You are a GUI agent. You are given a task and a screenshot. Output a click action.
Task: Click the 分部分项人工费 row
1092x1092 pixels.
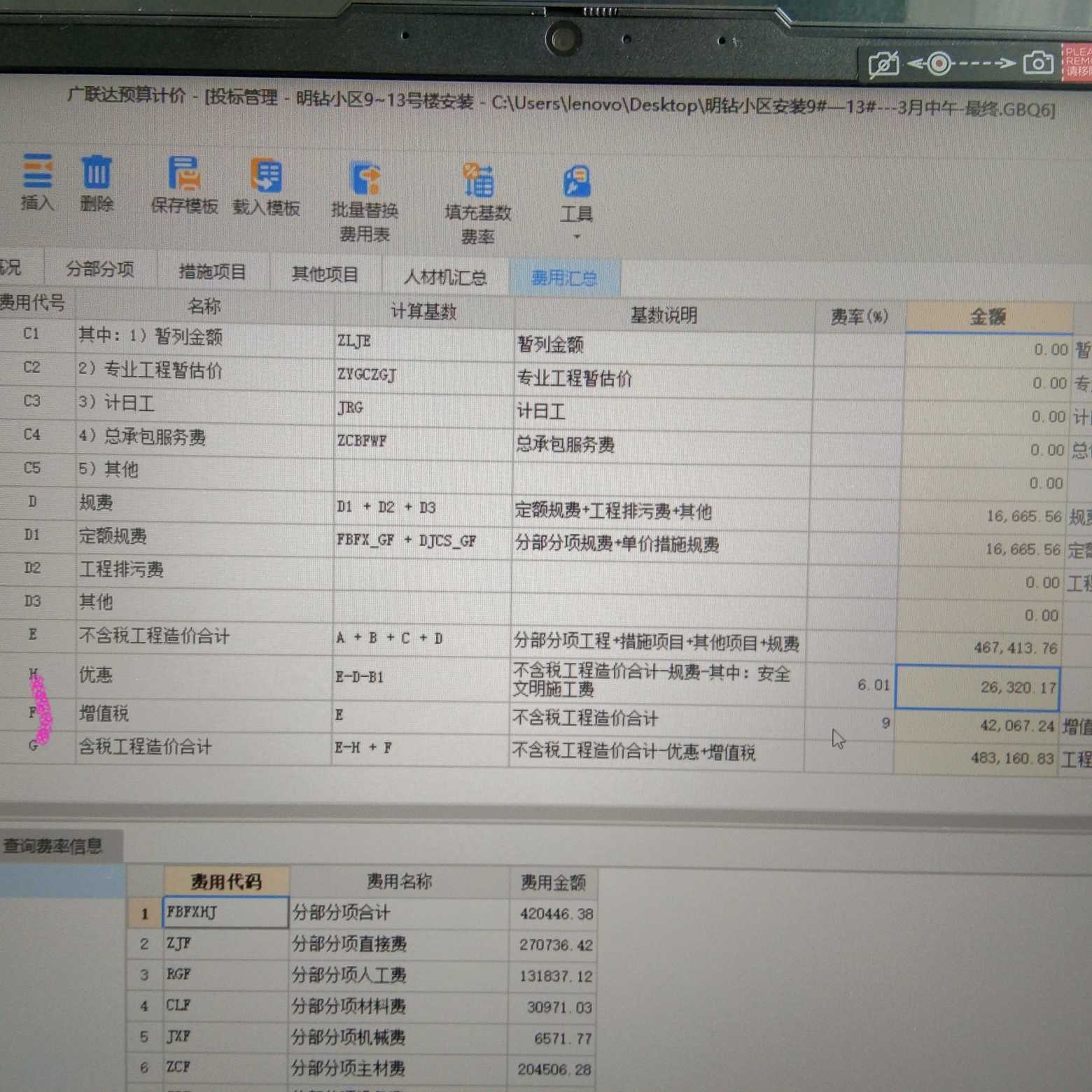coord(399,975)
